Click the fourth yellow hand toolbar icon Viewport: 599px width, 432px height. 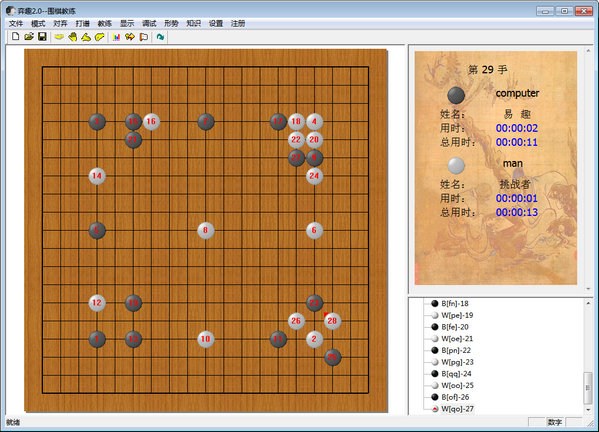(x=100, y=37)
